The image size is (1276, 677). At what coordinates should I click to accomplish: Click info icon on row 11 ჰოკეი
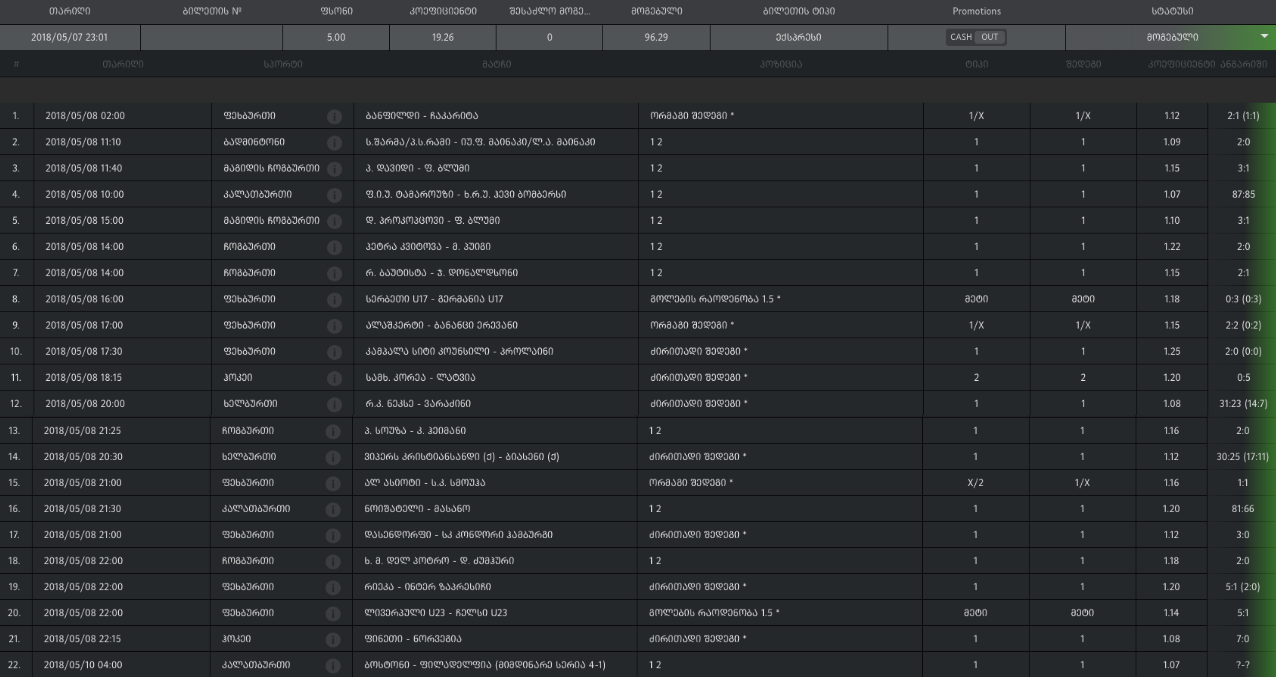pyautogui.click(x=335, y=377)
